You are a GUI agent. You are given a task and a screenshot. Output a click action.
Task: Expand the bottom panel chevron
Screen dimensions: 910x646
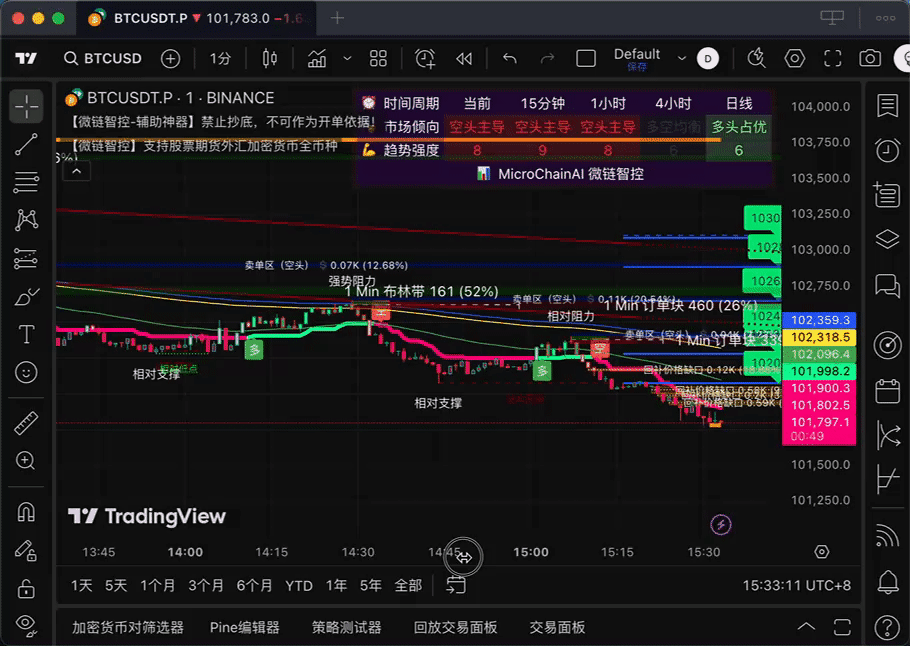(x=806, y=627)
